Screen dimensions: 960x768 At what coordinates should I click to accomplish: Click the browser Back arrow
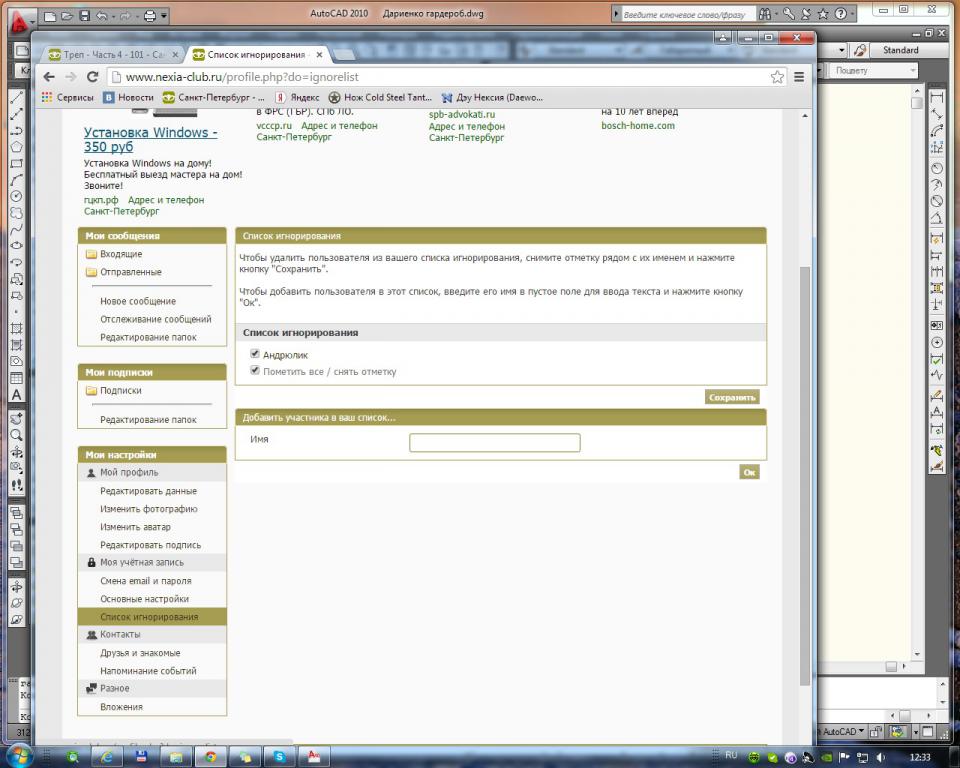point(49,77)
